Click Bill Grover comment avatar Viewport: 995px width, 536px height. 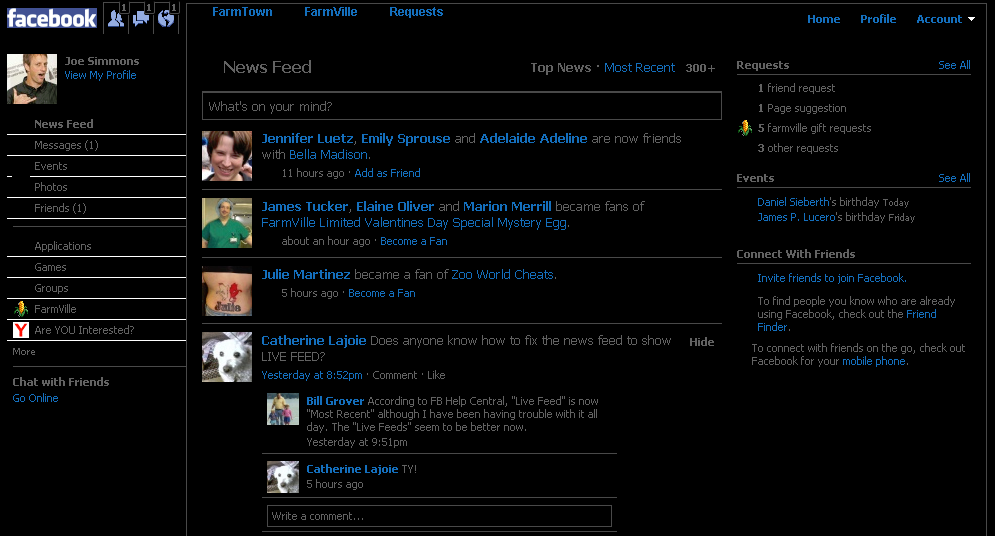click(283, 409)
